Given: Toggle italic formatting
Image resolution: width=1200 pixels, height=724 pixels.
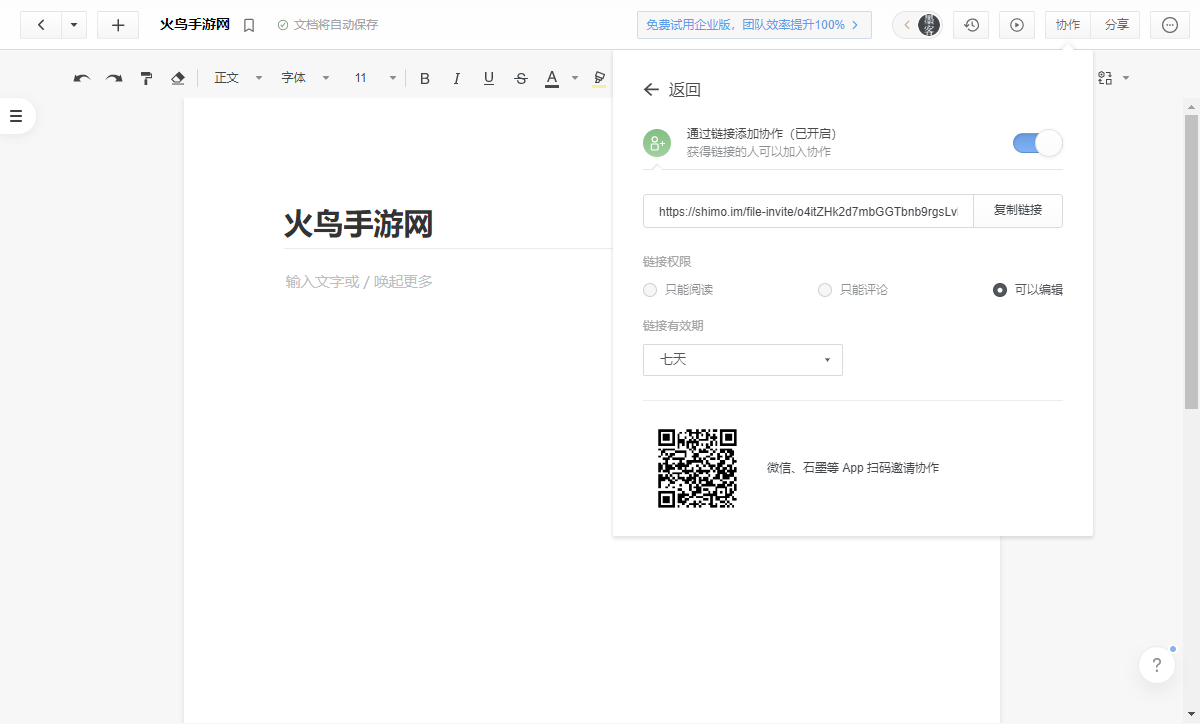Looking at the screenshot, I should tap(457, 78).
